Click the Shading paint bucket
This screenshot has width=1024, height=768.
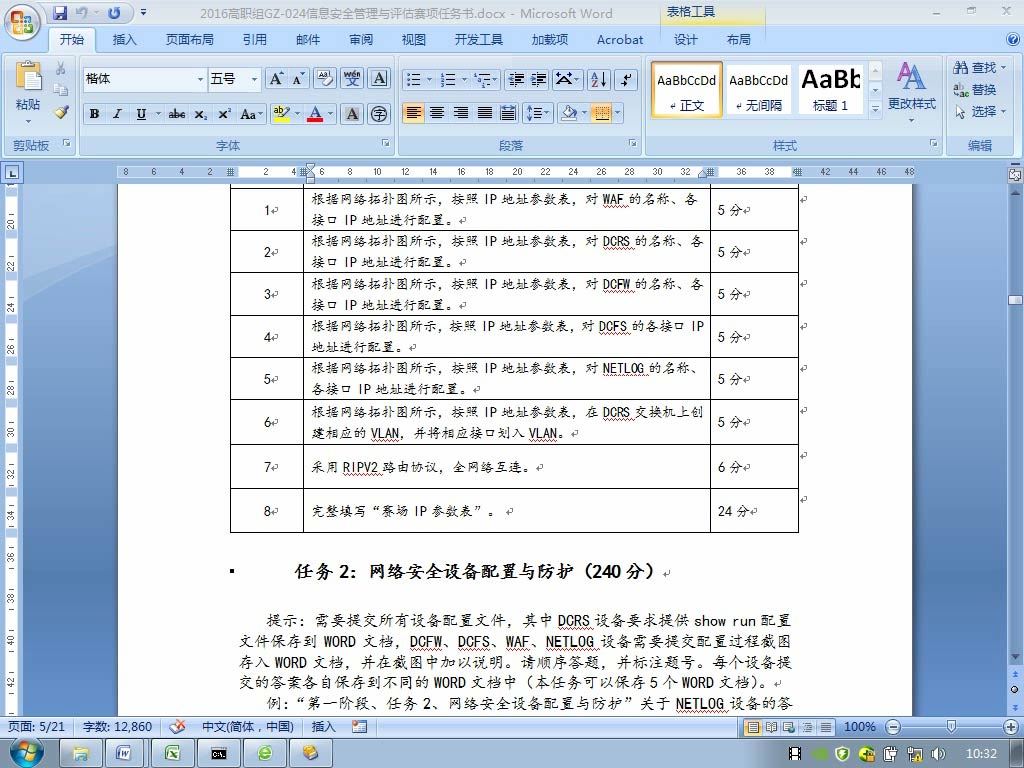pos(568,113)
